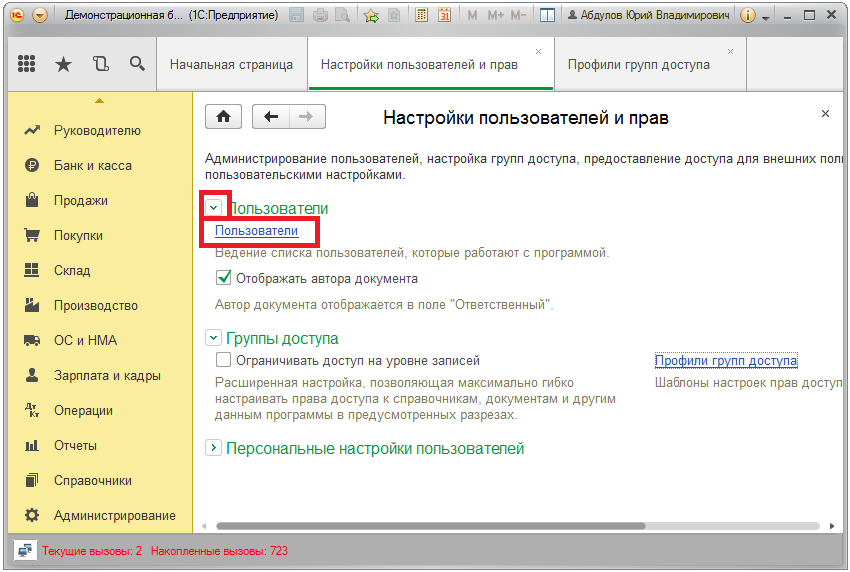Collapse the 'Группы доступа' section
This screenshot has height=572, width=850.
(x=213, y=338)
